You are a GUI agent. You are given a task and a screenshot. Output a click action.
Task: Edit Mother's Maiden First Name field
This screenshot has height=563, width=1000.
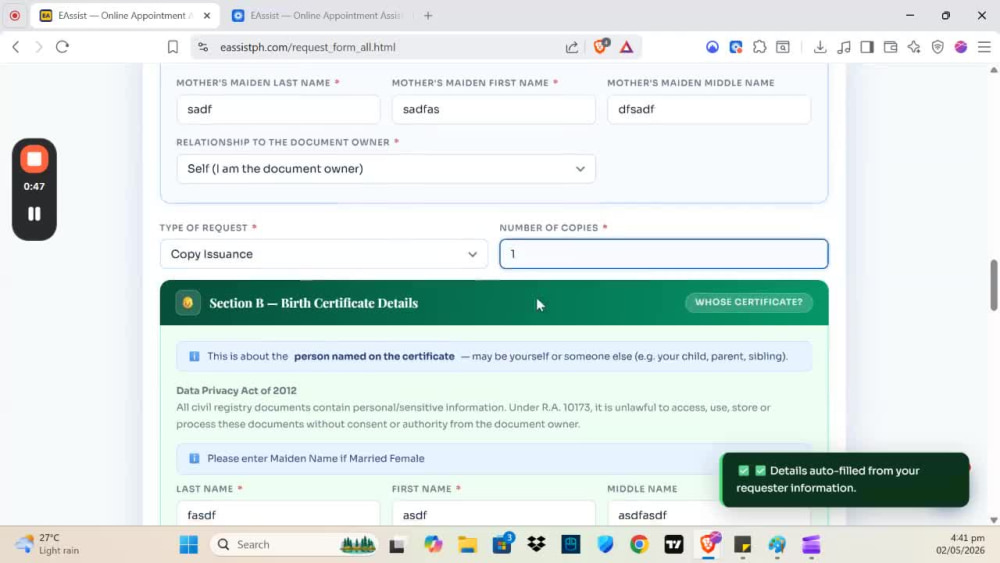pos(494,109)
